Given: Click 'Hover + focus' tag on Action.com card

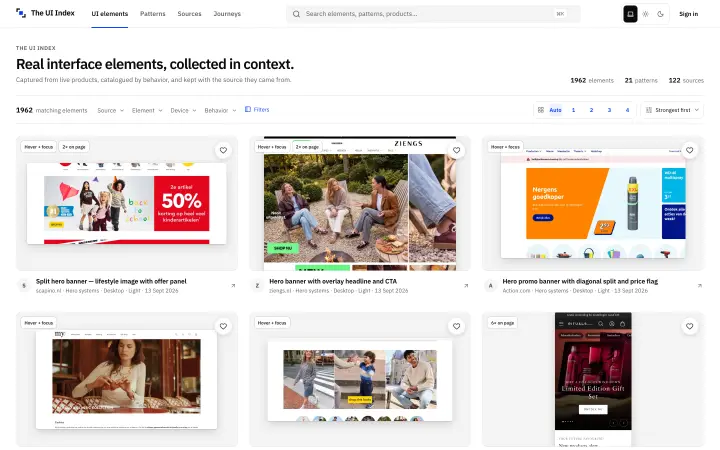Looking at the screenshot, I should click(505, 147).
